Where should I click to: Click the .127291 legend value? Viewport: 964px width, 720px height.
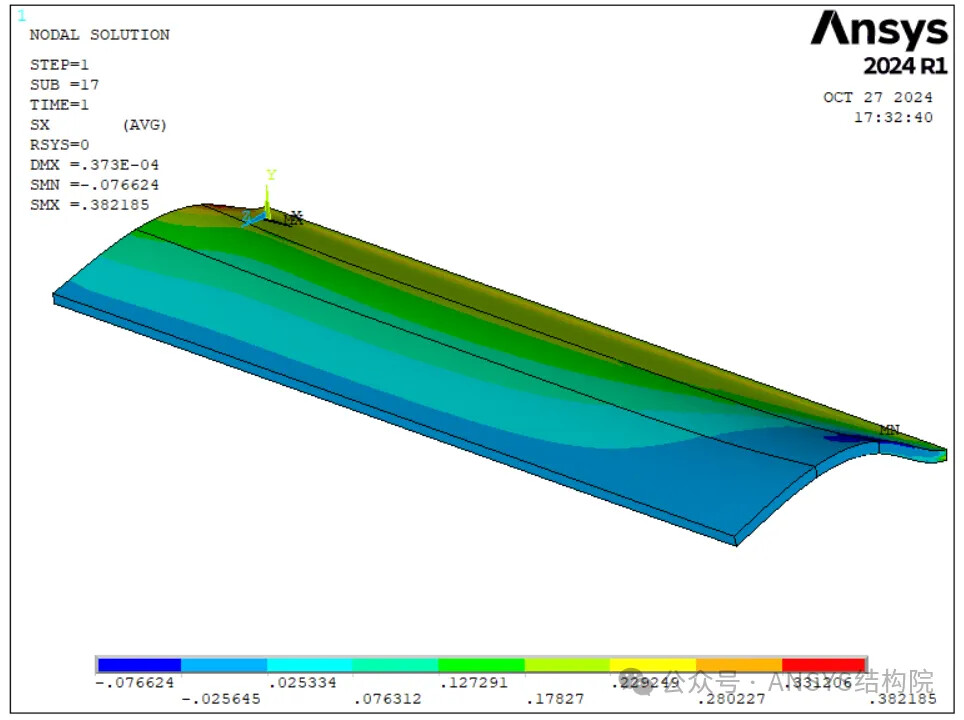tap(474, 683)
